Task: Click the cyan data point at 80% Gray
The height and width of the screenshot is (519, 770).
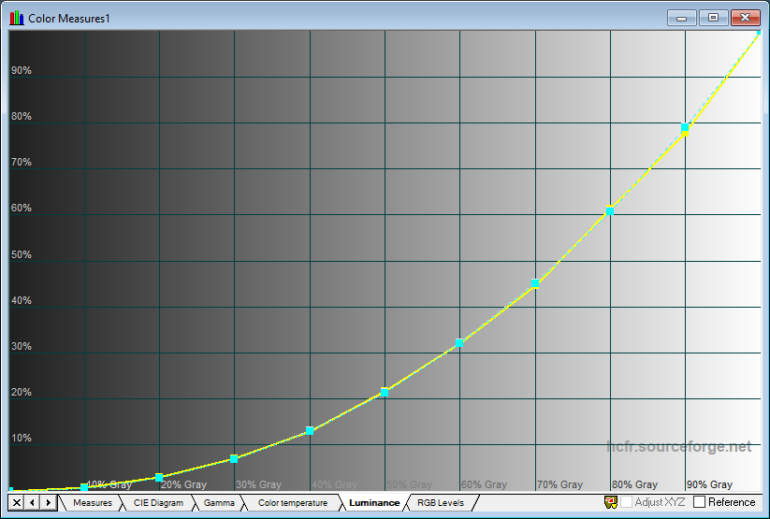Action: tap(610, 211)
